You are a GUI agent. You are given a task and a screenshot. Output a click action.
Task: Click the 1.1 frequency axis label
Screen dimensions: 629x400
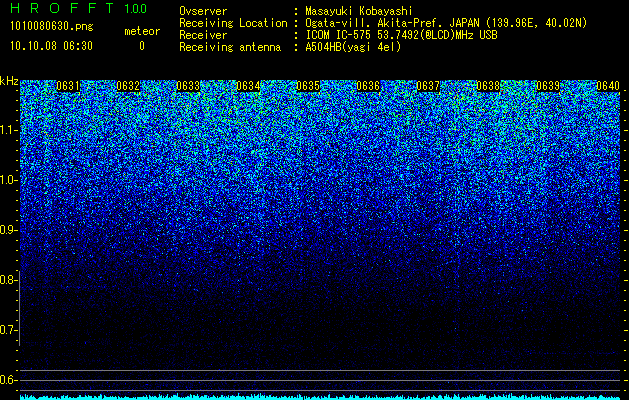tap(8, 130)
